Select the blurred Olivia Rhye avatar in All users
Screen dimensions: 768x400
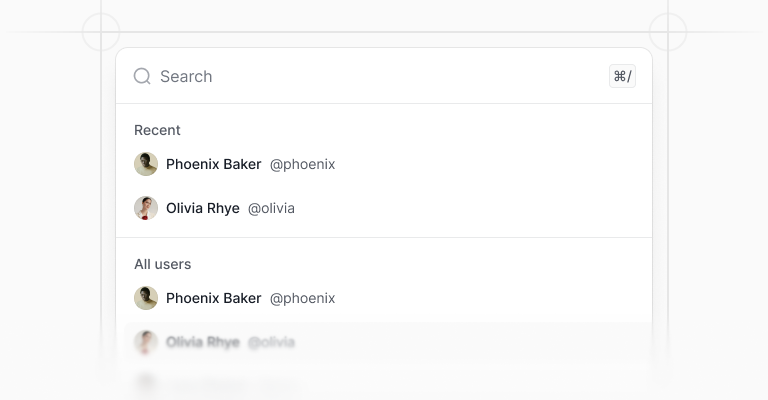(x=146, y=342)
